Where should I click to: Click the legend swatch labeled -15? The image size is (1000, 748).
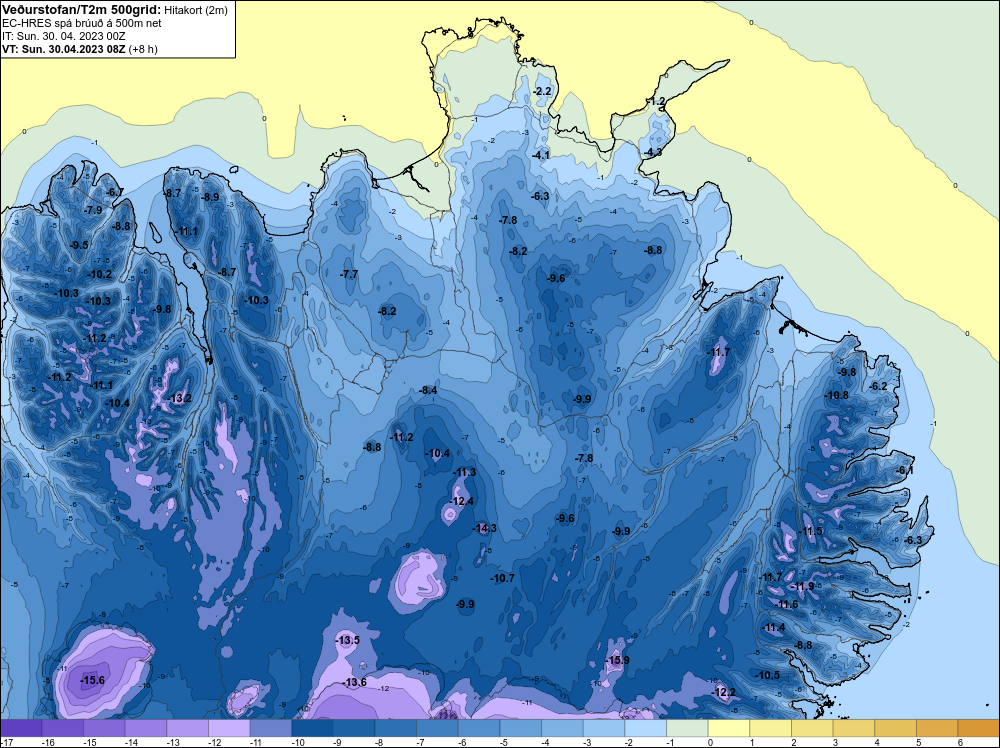[104, 728]
